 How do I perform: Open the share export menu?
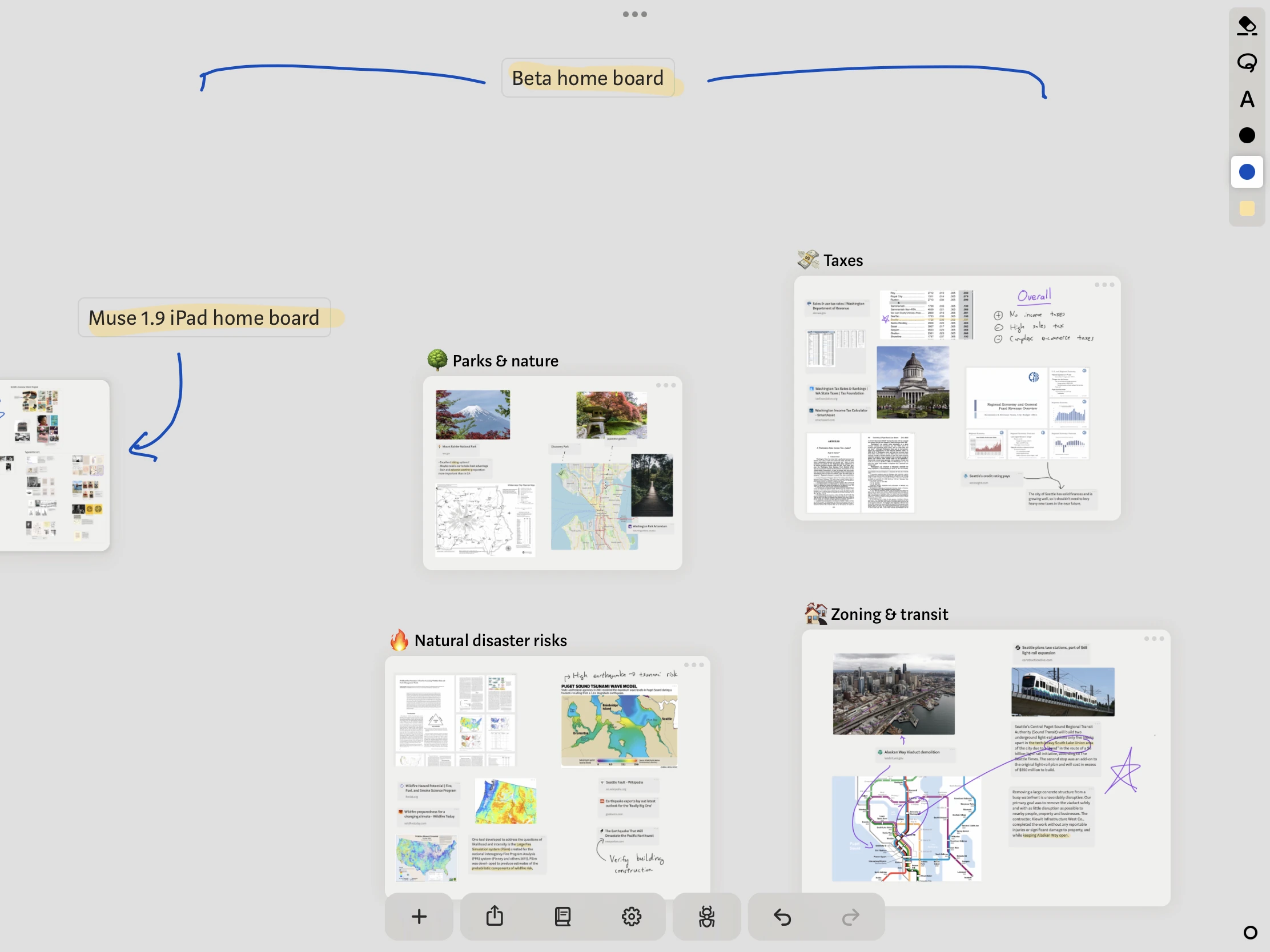click(495, 917)
